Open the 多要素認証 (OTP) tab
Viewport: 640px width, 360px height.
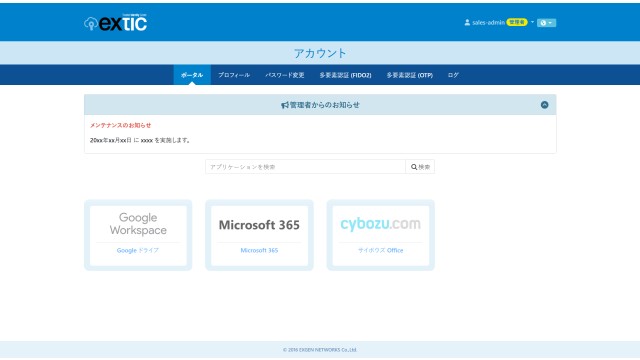pyautogui.click(x=409, y=75)
